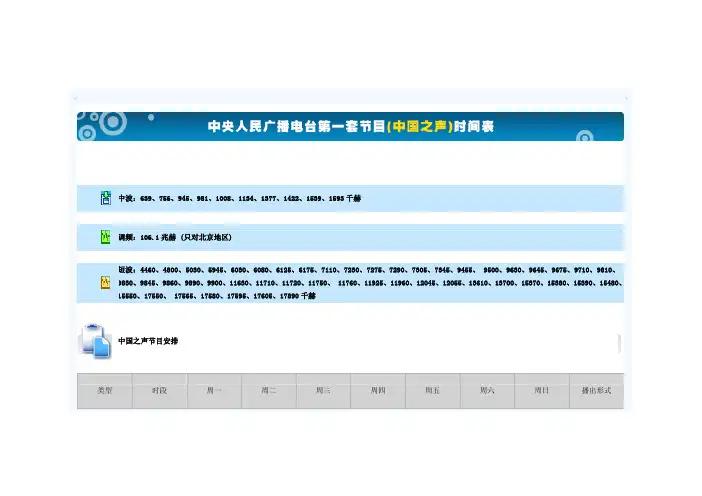The width and height of the screenshot is (702, 496).
Task: Click the 周三 column header
Action: click(x=323, y=391)
